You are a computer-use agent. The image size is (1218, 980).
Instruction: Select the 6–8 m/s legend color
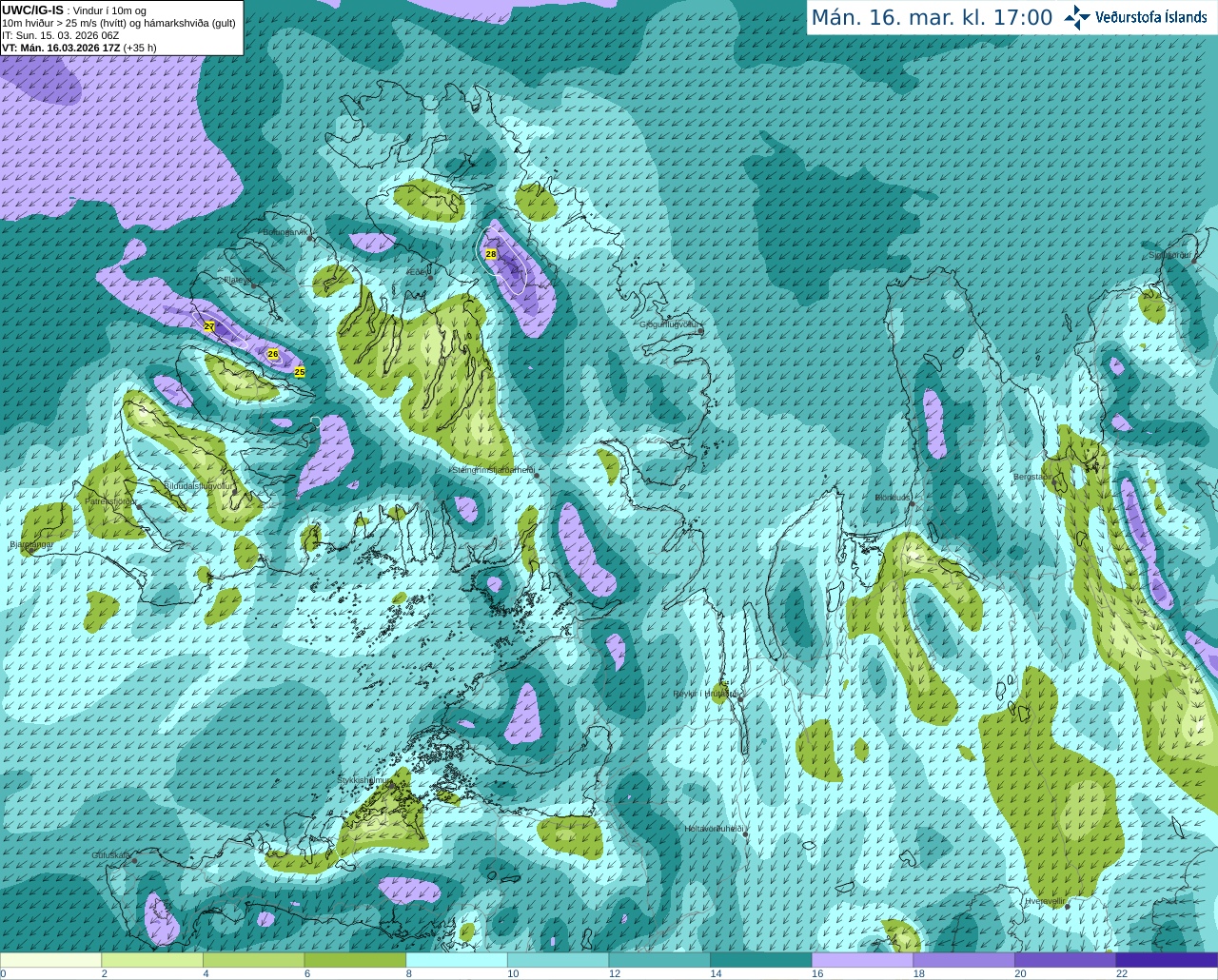(355, 960)
